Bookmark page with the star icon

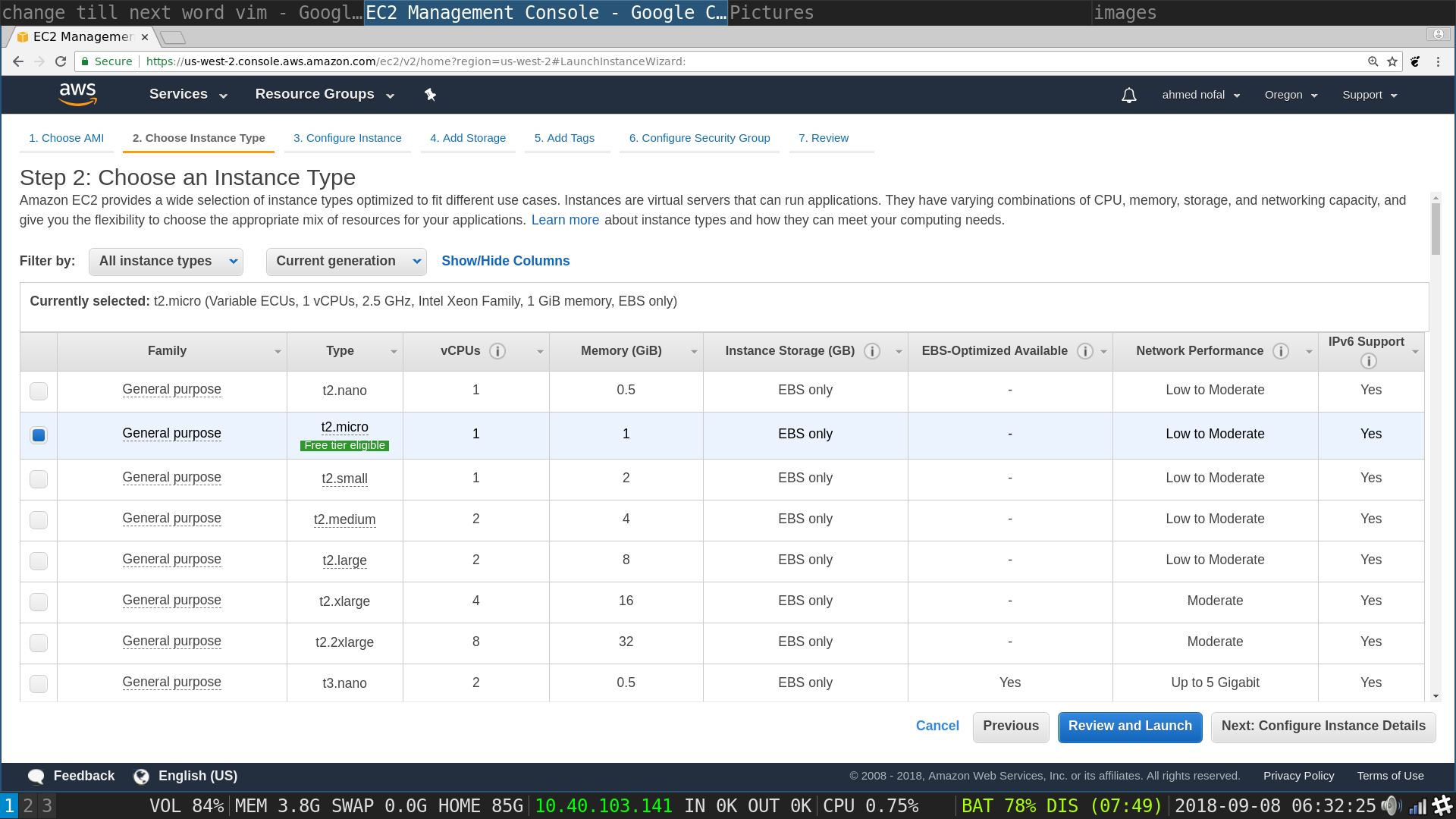click(1392, 61)
